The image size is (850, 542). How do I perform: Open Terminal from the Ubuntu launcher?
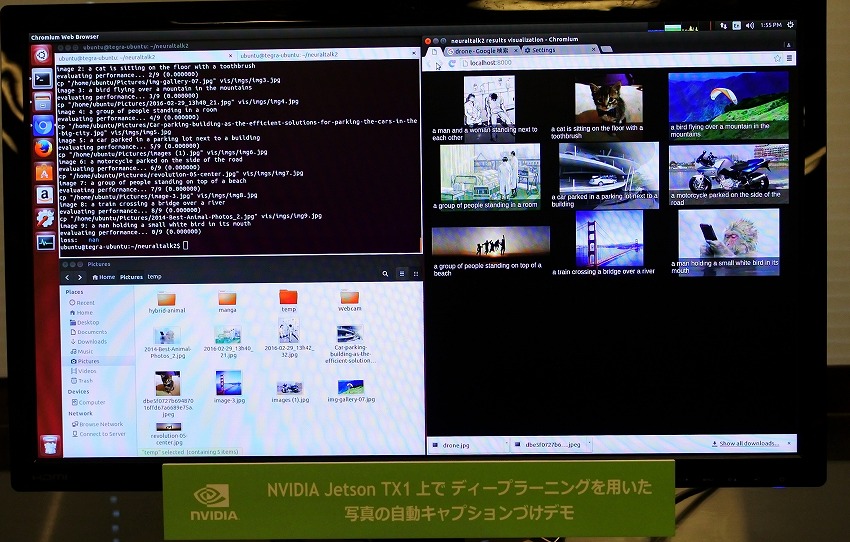pyautogui.click(x=42, y=77)
